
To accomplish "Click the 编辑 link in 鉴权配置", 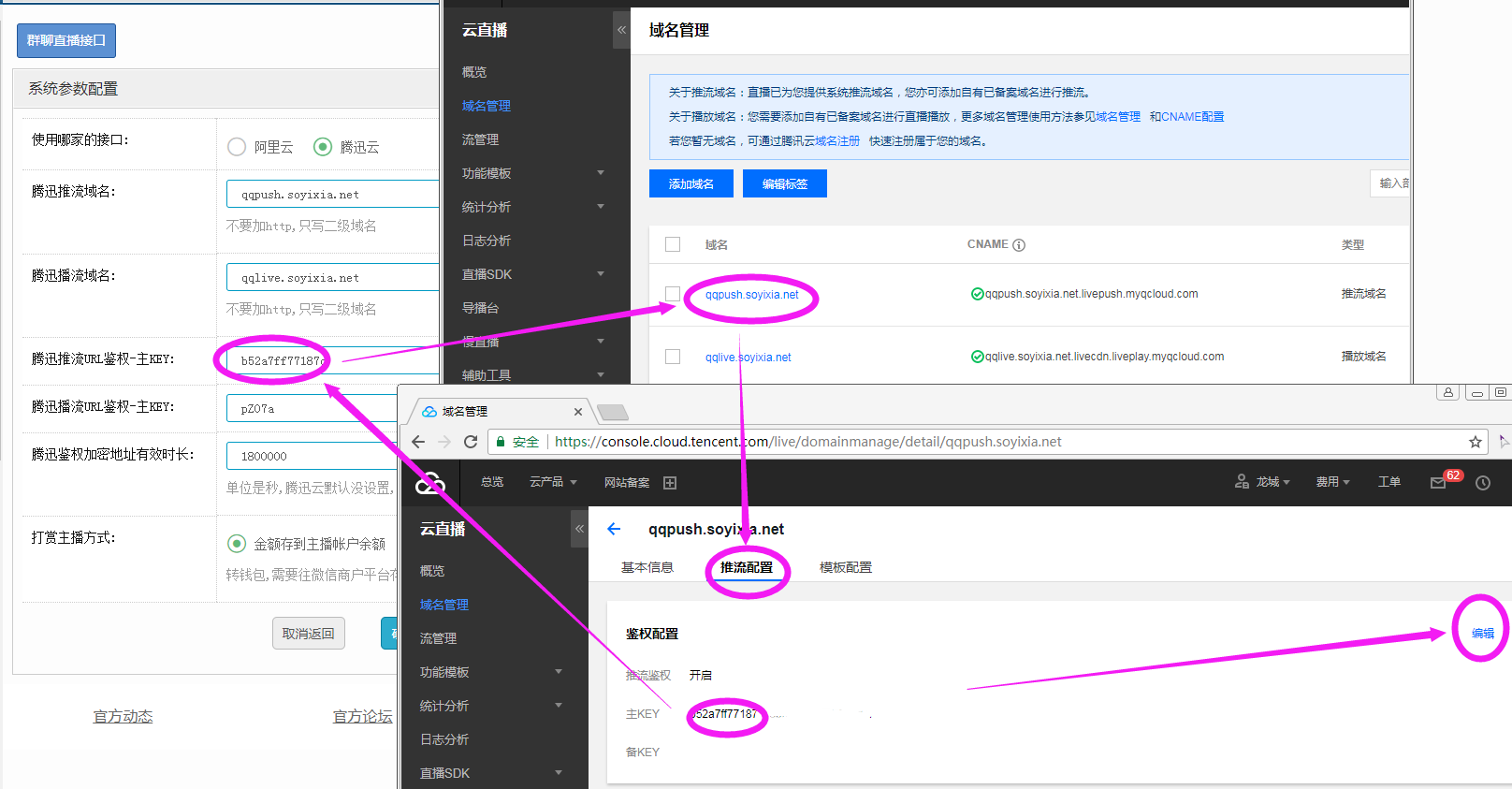I will (x=1482, y=634).
